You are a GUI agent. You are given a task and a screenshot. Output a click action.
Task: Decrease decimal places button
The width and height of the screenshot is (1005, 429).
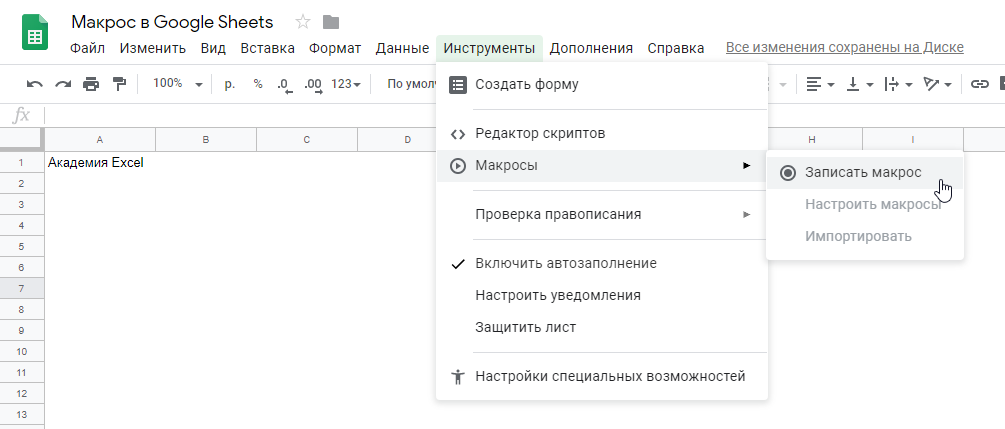[284, 85]
